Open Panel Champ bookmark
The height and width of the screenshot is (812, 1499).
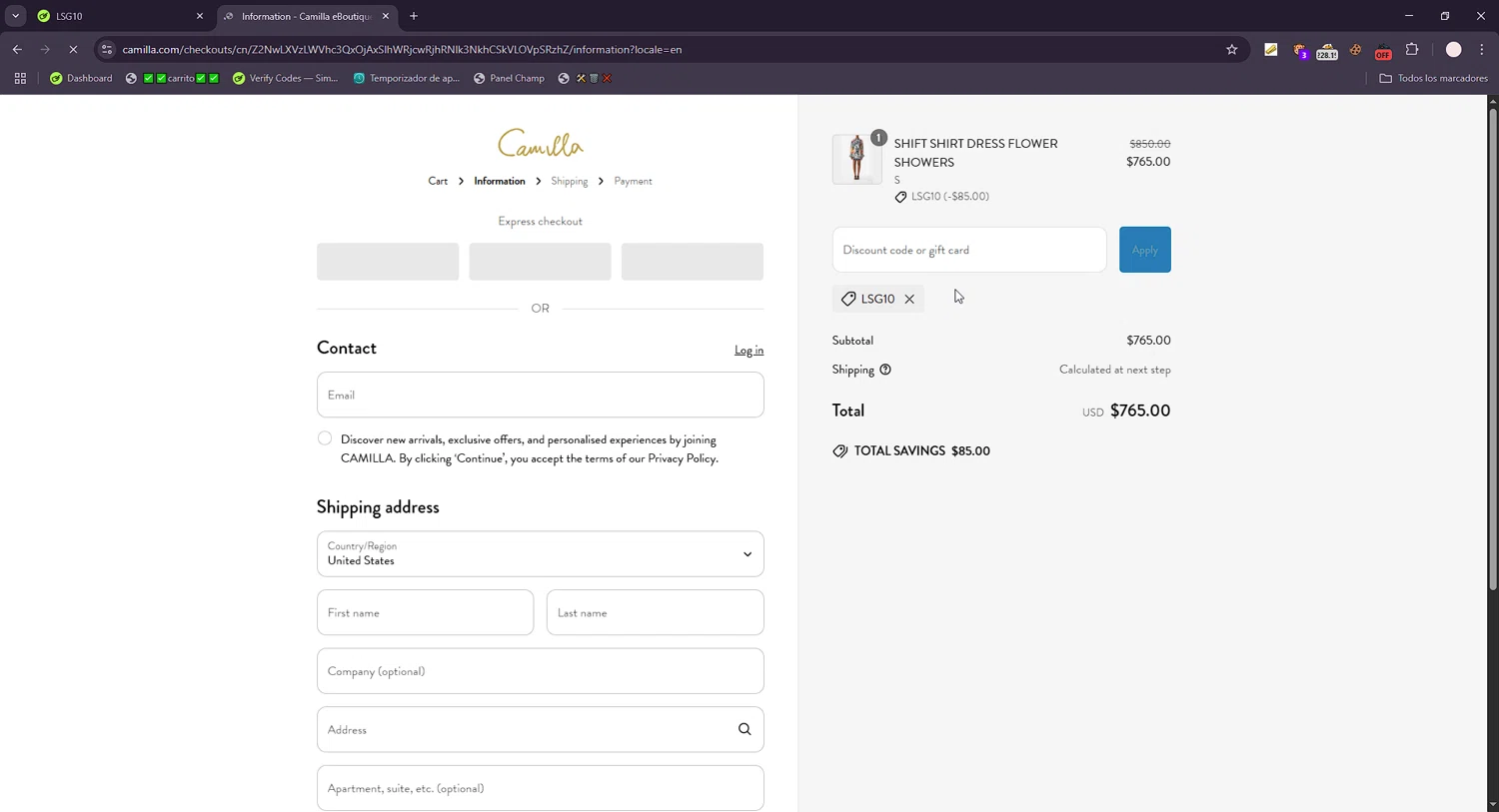tap(509, 78)
